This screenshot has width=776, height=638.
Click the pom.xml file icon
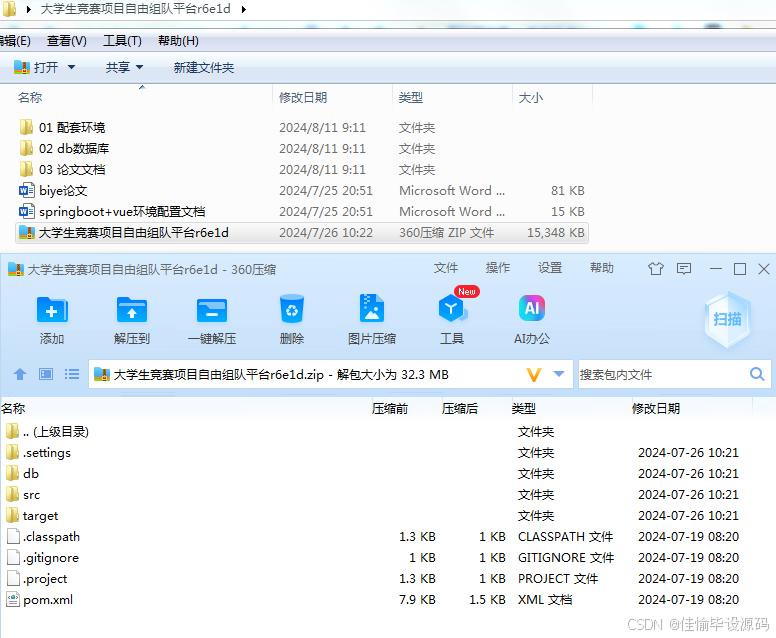[x=12, y=599]
